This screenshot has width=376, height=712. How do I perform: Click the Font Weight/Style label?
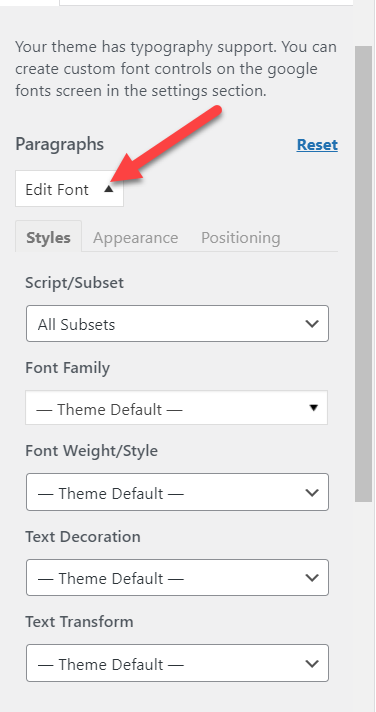coord(92,450)
